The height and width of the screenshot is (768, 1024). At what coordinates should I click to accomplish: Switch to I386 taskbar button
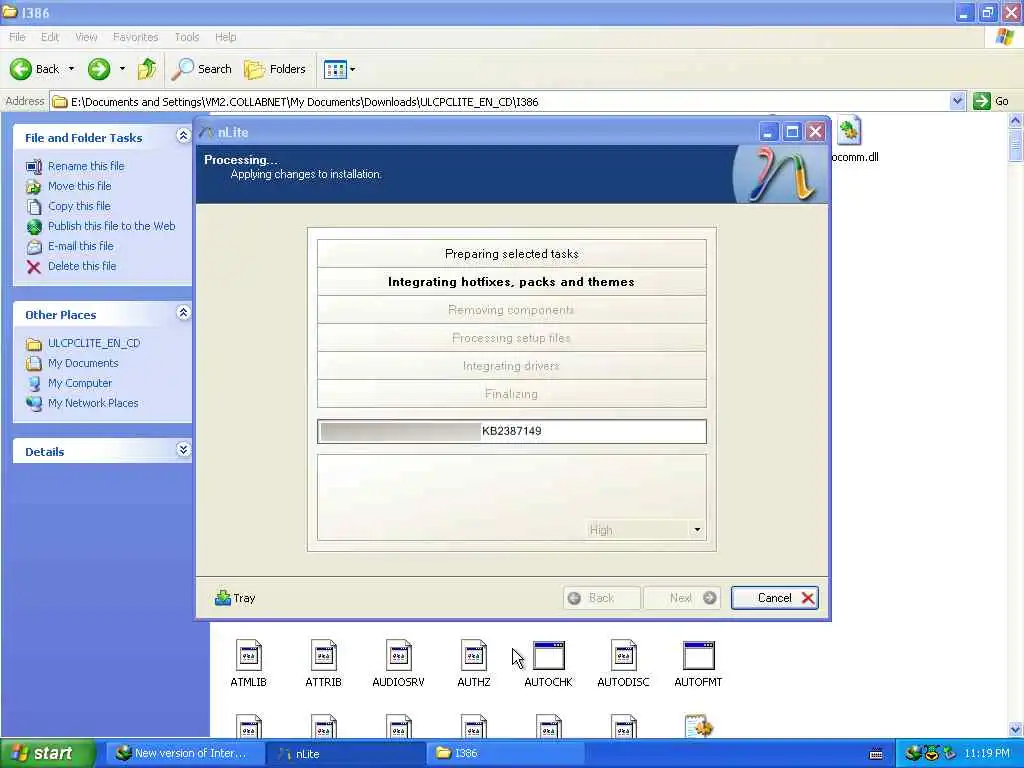(505, 753)
